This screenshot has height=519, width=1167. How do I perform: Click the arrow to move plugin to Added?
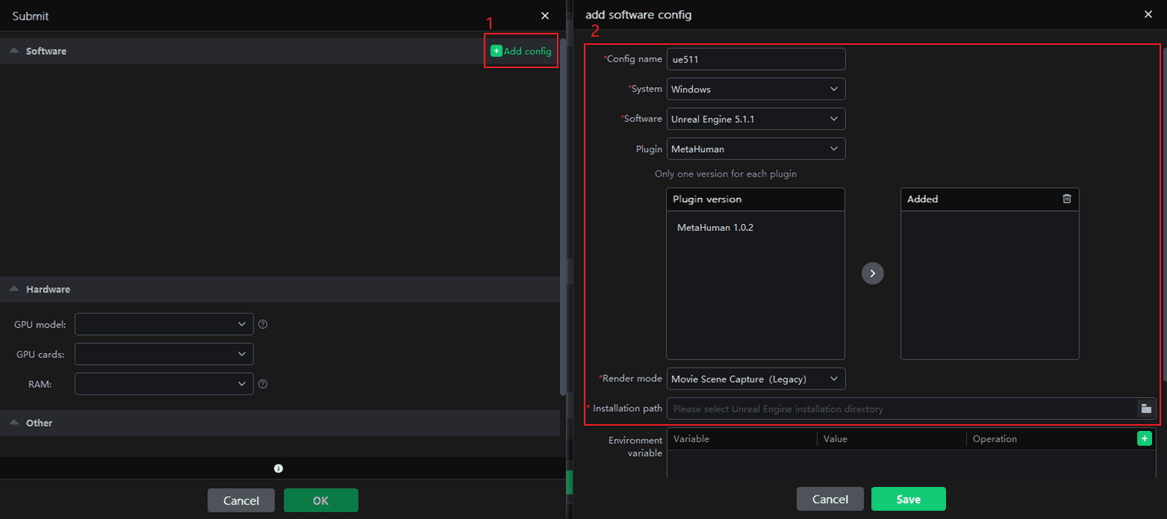click(x=872, y=273)
